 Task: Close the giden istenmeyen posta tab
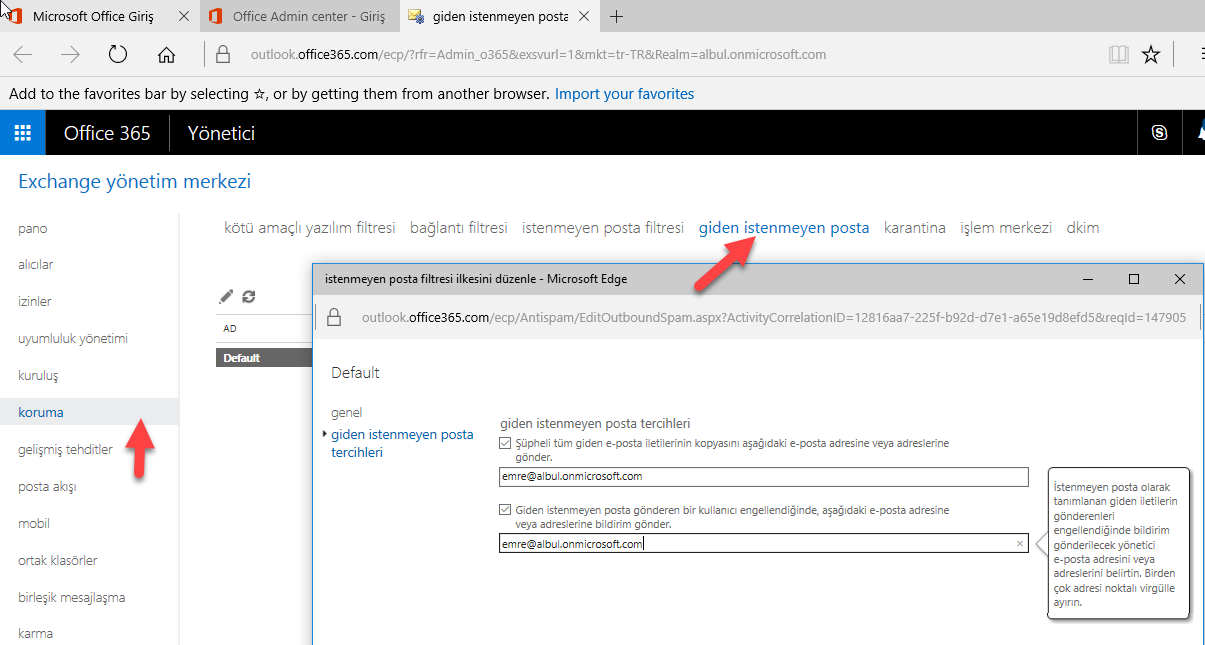[586, 17]
